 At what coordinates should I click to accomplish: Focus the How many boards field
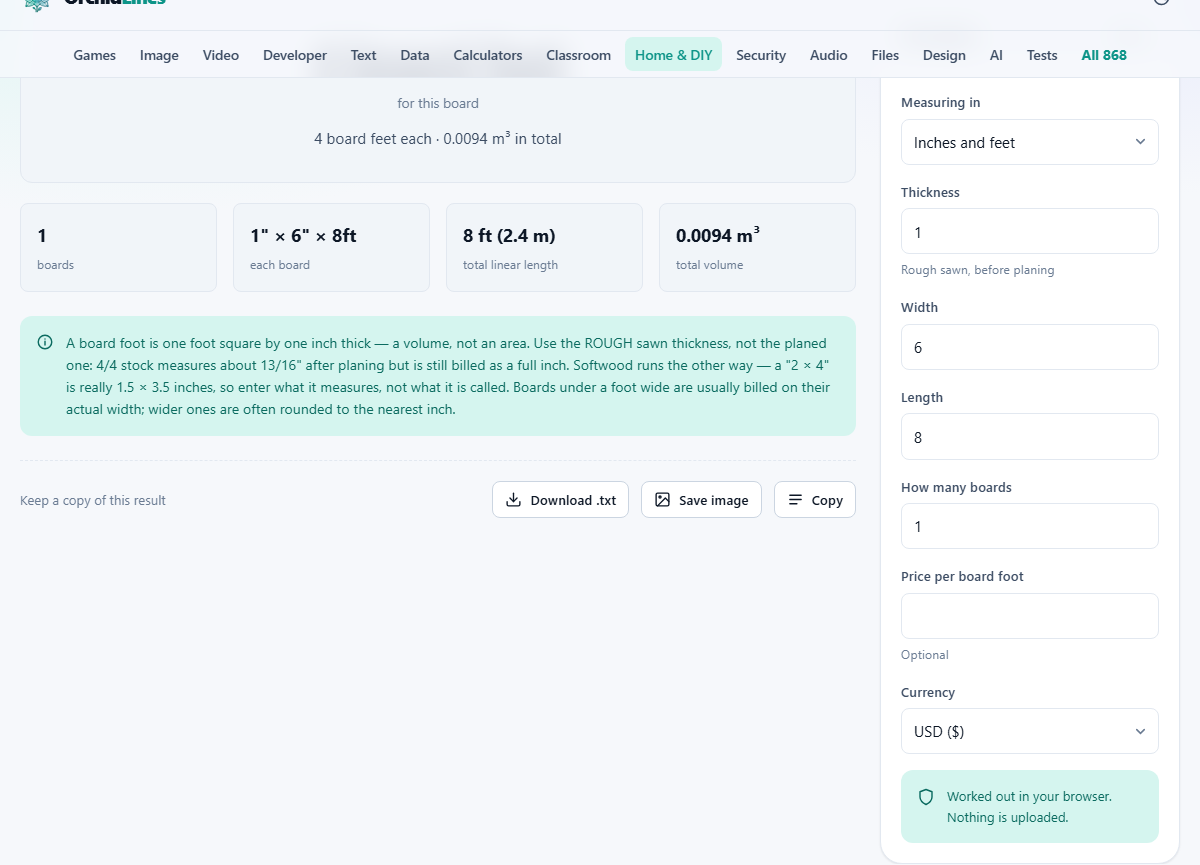pyautogui.click(x=1030, y=526)
